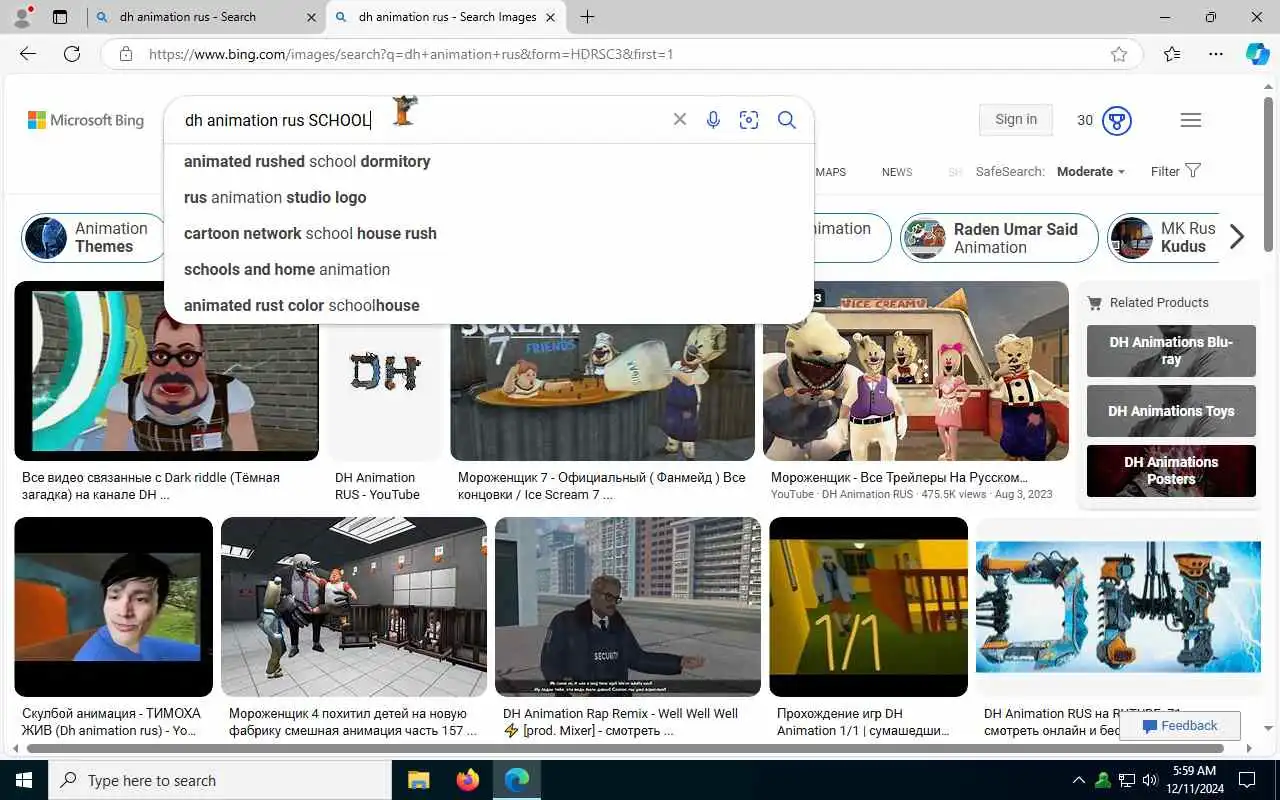The image size is (1280, 800).
Task: Open Dark riddle video result caption
Action: pos(151,486)
